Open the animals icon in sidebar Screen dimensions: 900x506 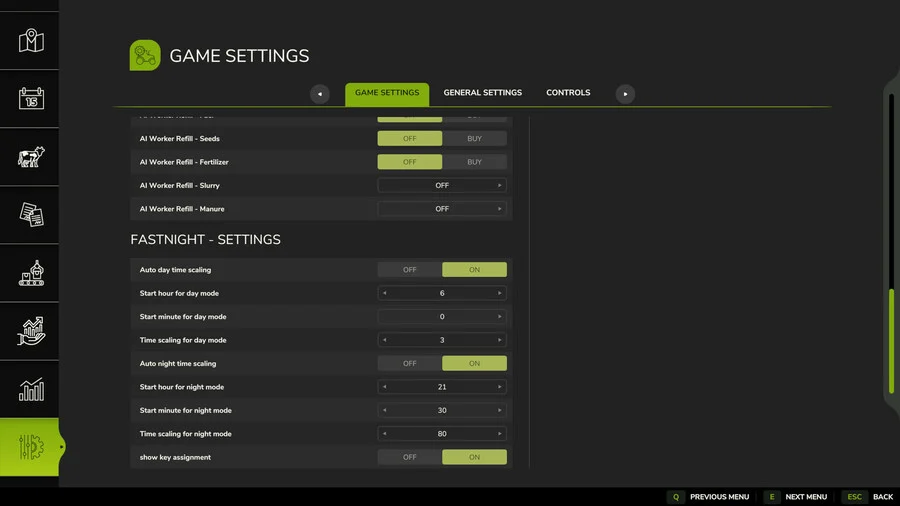tap(32, 157)
